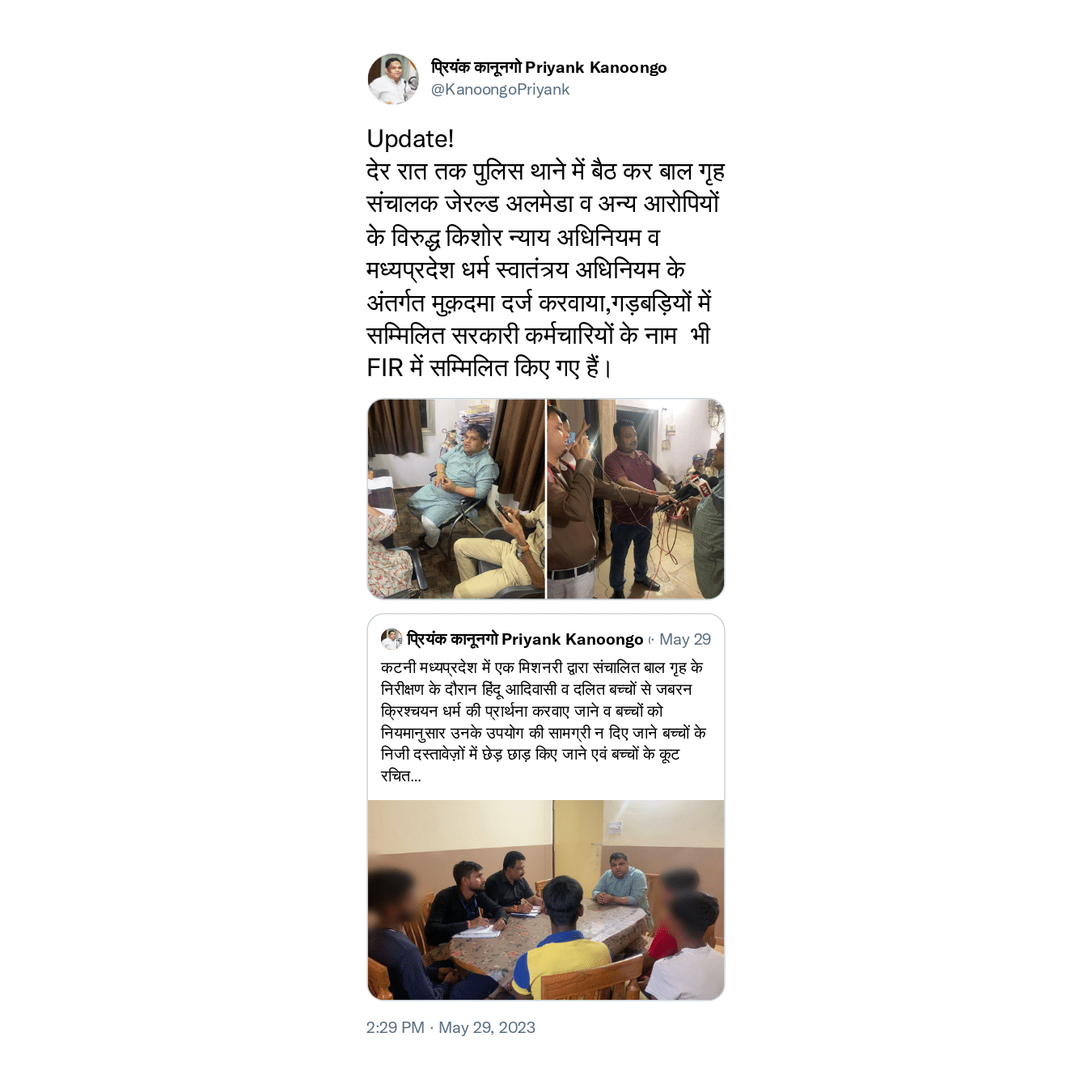Click the 2:29 PM · May 29, 2023 timestamp
The image size is (1092, 1092).
pos(451,1027)
